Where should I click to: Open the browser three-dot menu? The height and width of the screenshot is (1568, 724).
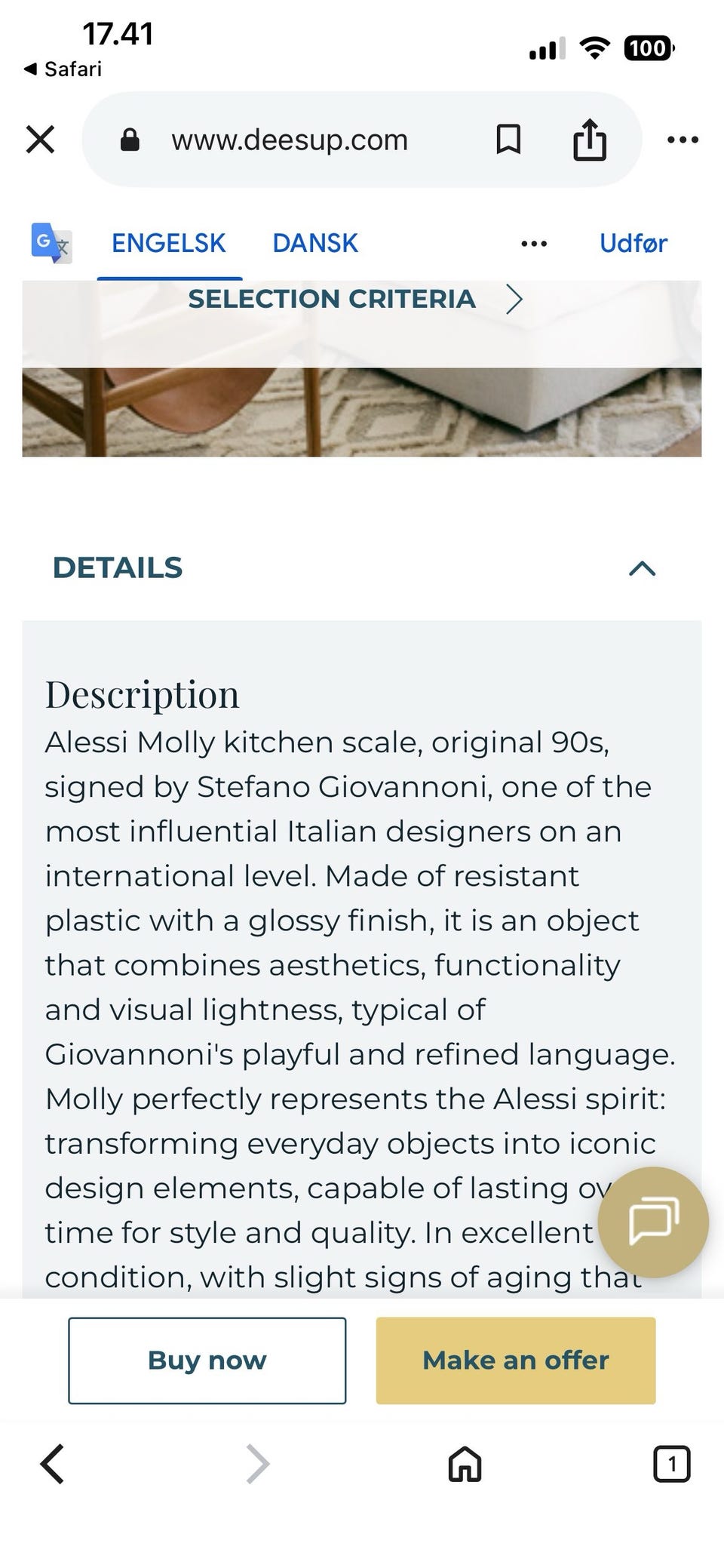683,140
